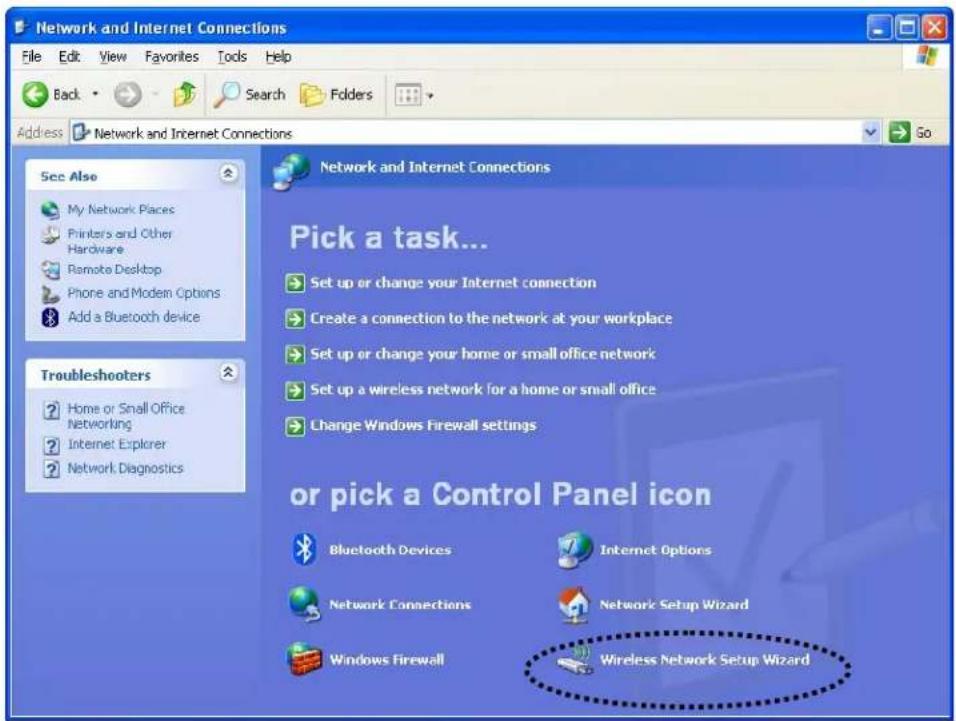Open the View menu
The height and width of the screenshot is (721, 956).
tap(113, 57)
